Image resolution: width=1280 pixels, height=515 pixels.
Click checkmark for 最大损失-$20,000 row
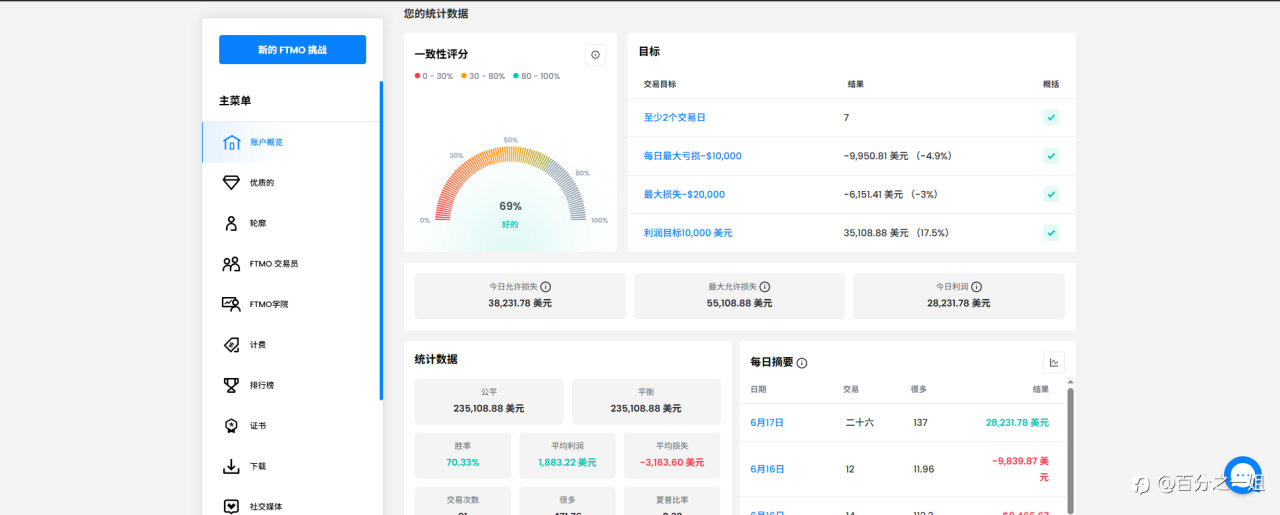tap(1051, 194)
